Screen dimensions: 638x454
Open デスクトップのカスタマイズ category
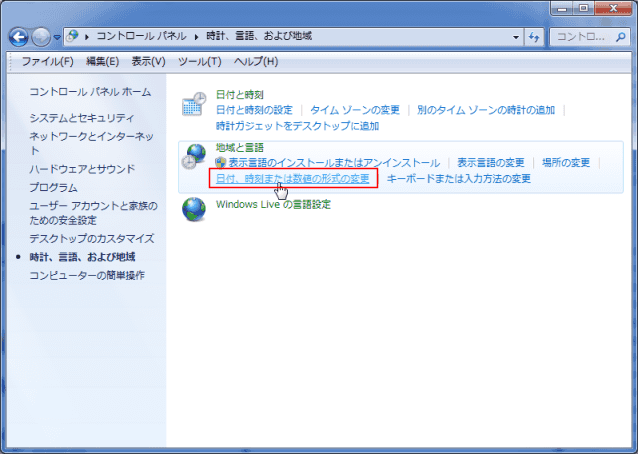click(92, 238)
